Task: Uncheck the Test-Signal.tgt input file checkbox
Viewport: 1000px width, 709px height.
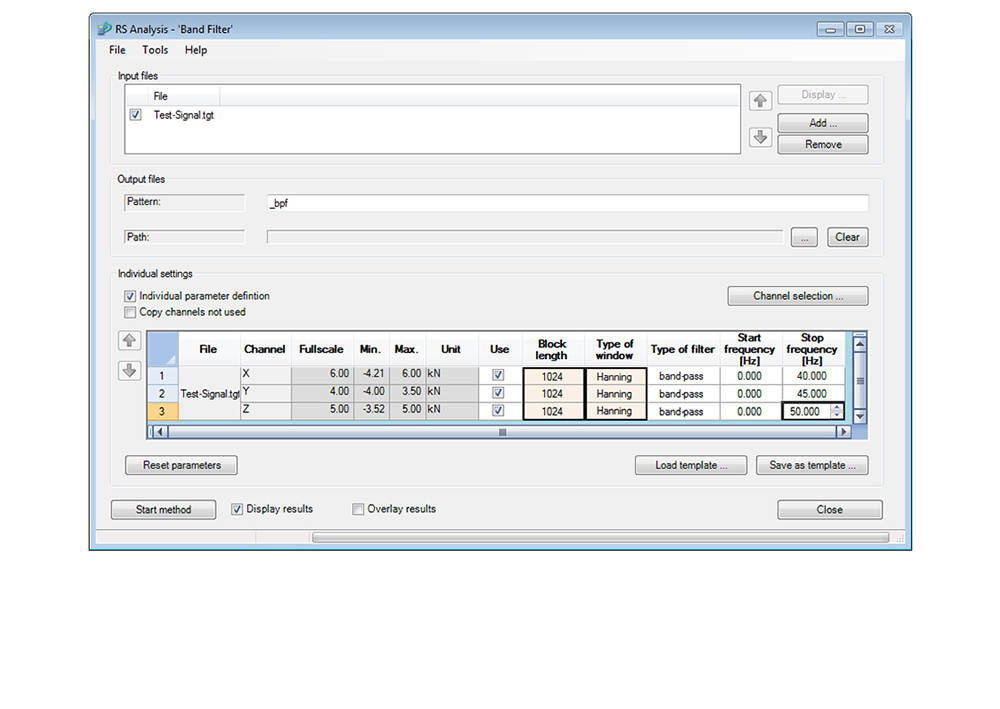Action: tap(135, 115)
